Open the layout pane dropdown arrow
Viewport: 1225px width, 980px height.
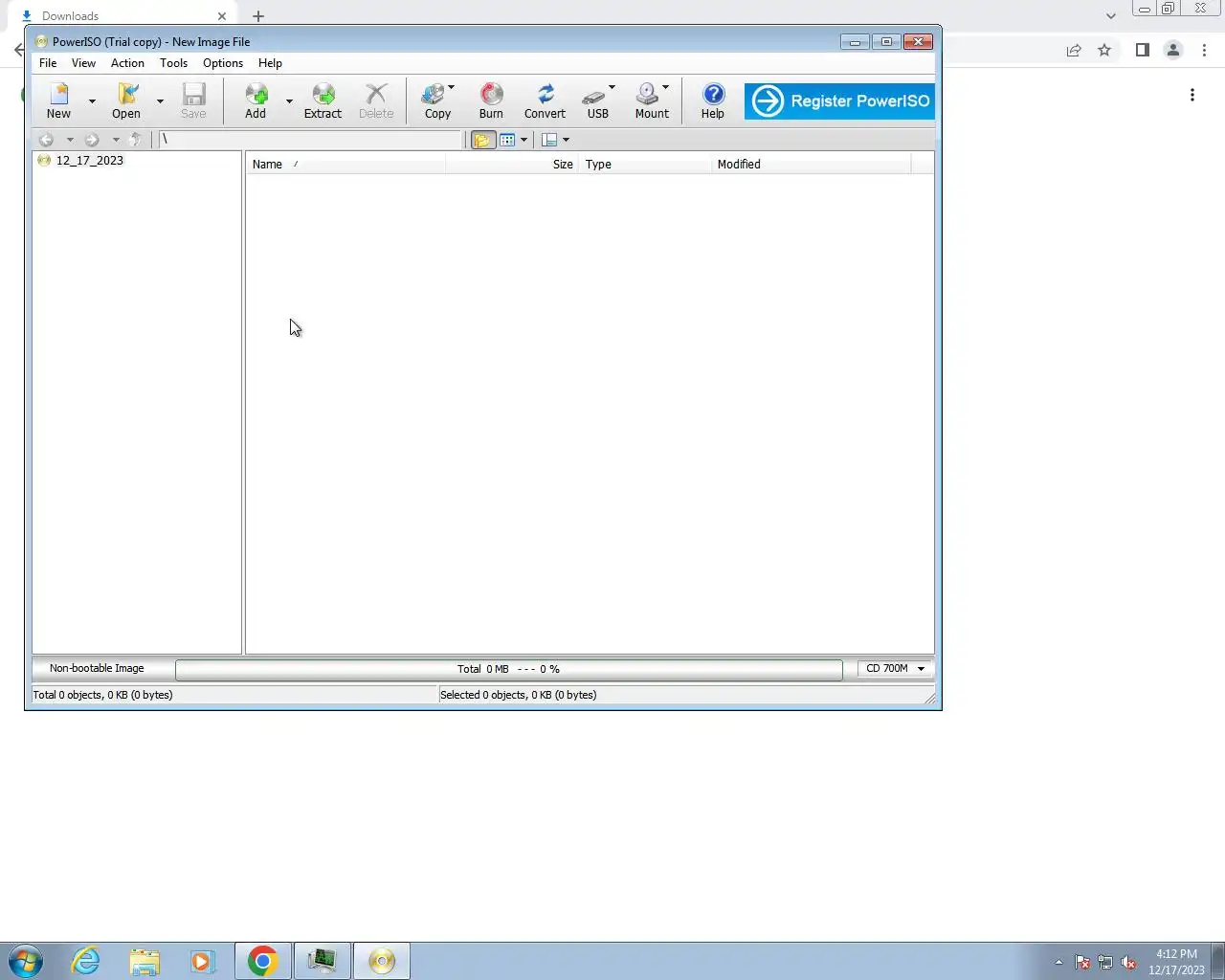click(566, 140)
